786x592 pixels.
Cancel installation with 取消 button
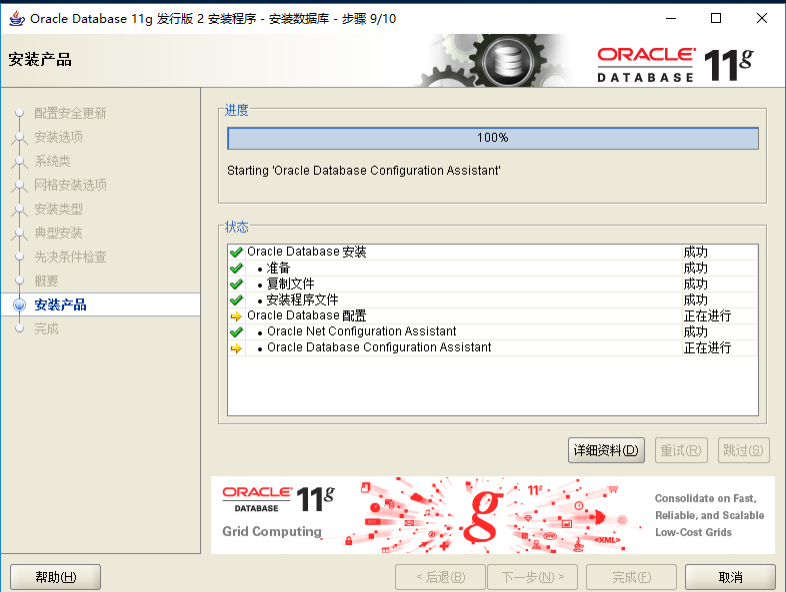[x=730, y=577]
